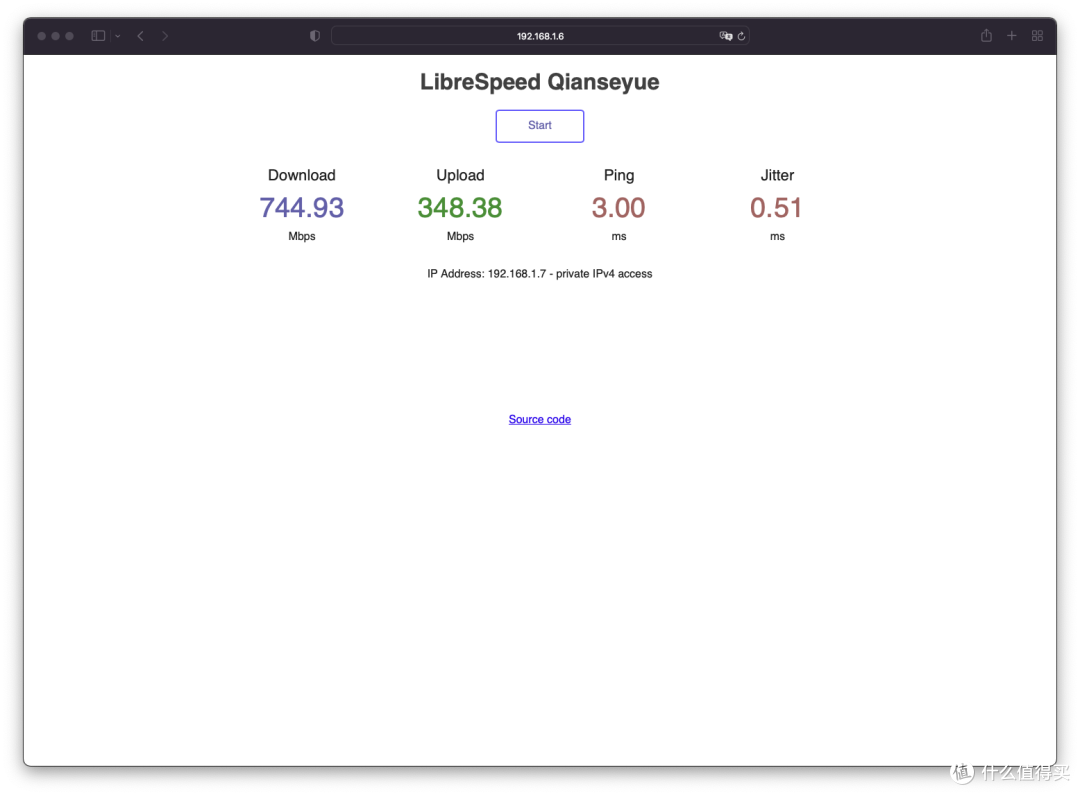The image size is (1080, 795).
Task: Go back to the previous page
Action: click(140, 36)
